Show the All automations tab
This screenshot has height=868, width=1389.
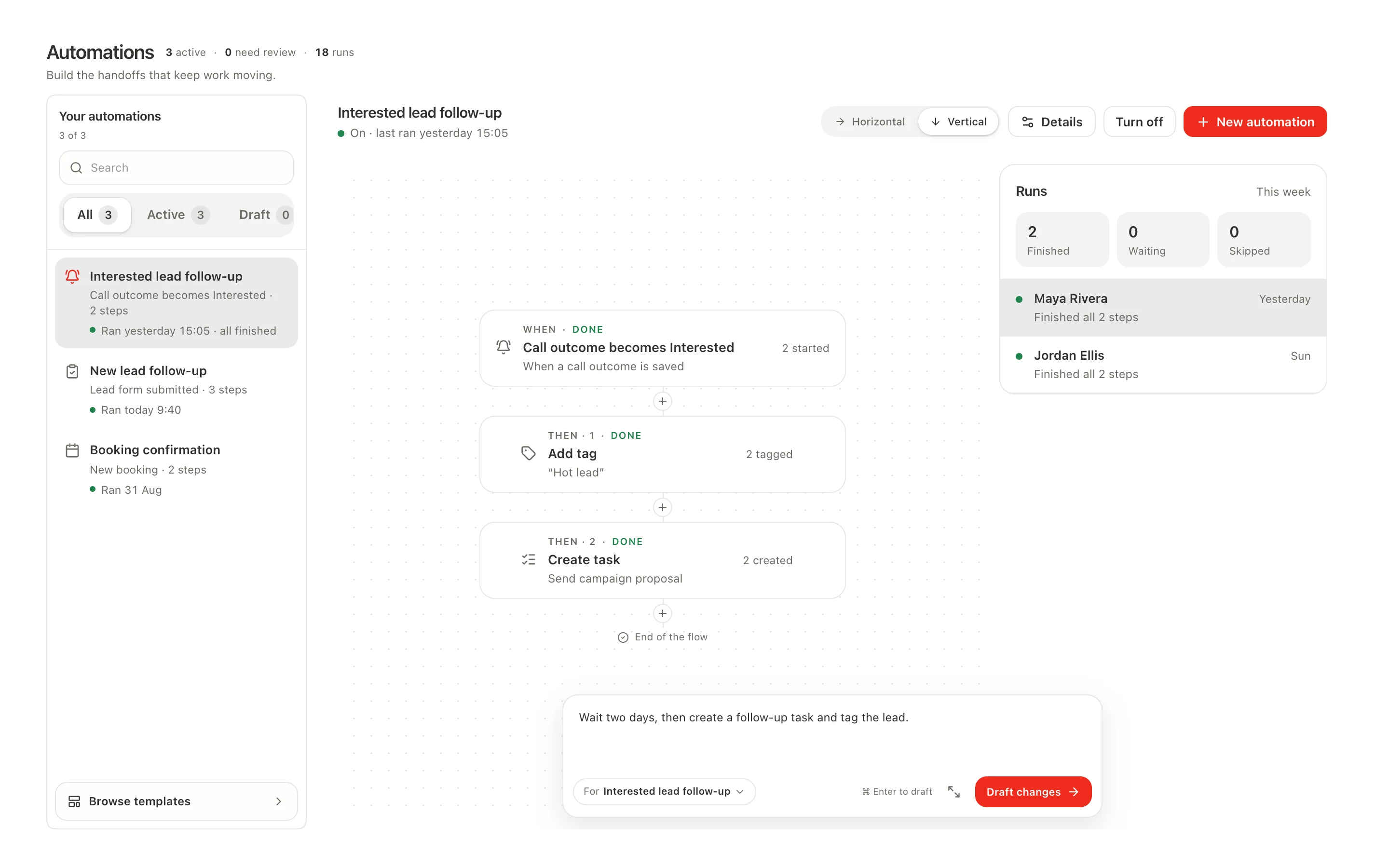point(97,215)
